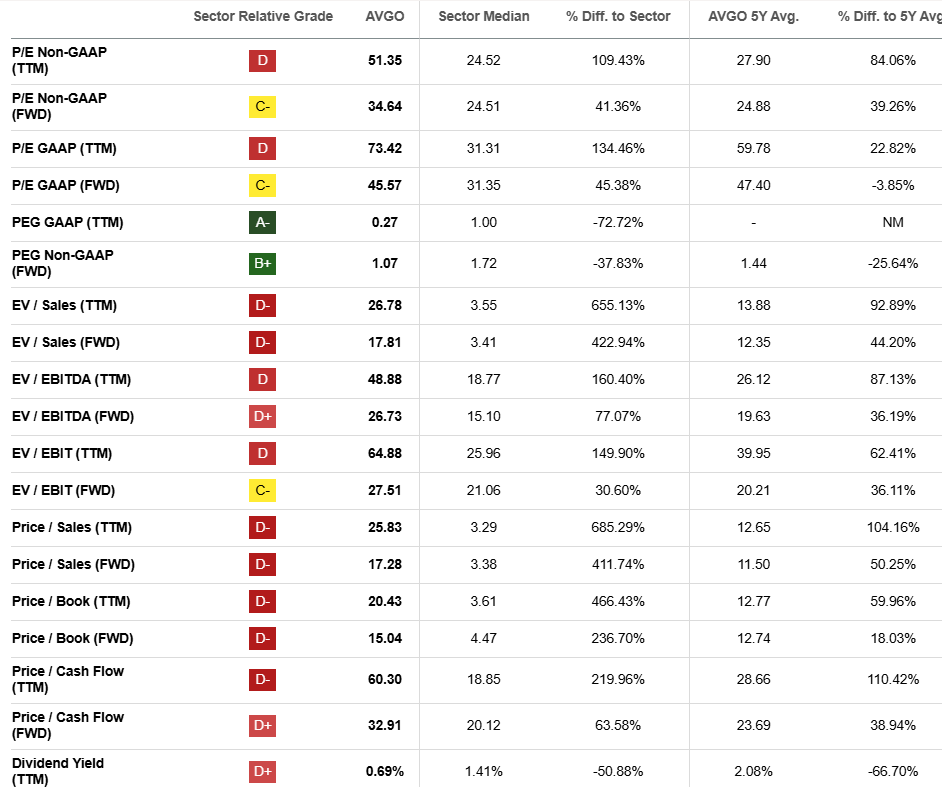The height and width of the screenshot is (787, 942).
Task: Open the P/E Non-GAAP (FWD) row label
Action: point(59,106)
